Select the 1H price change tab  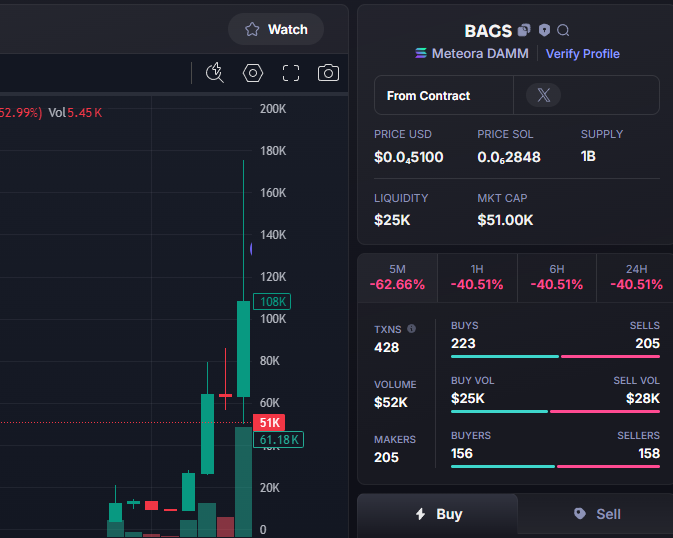pyautogui.click(x=477, y=278)
